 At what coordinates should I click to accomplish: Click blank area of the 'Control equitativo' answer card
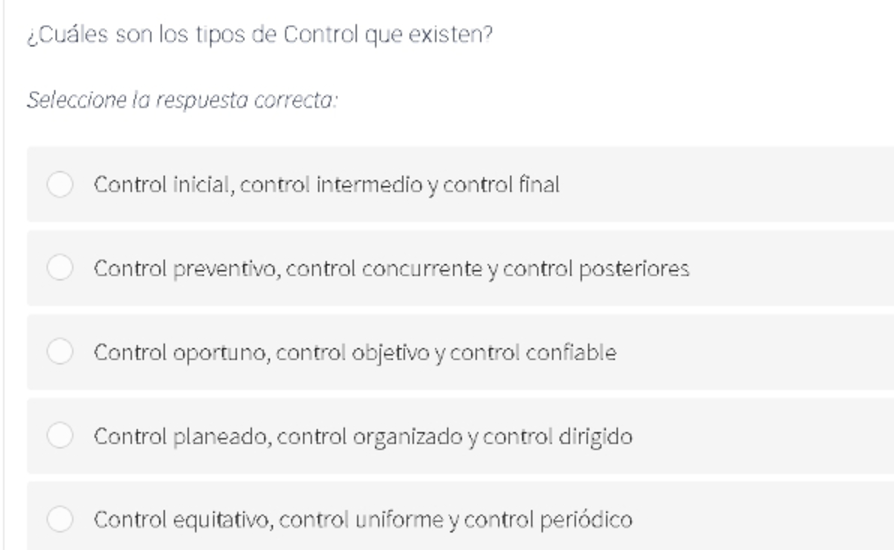click(x=764, y=516)
